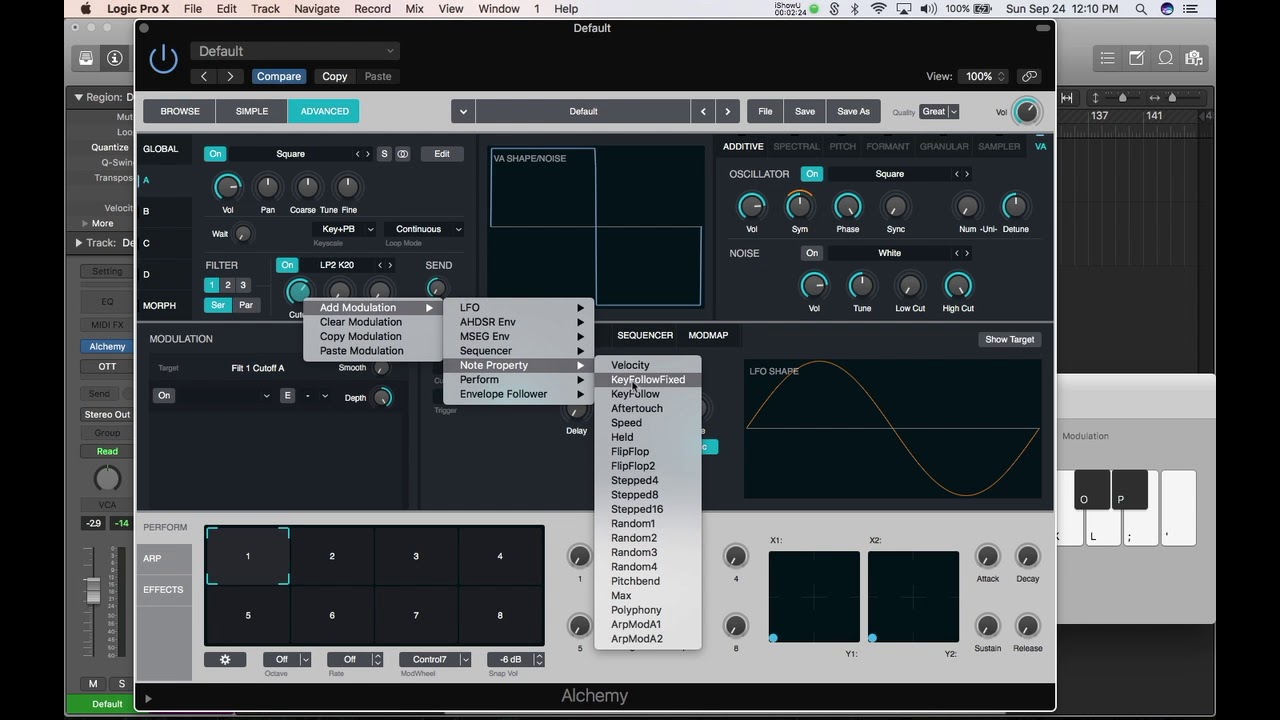The image size is (1280, 720).
Task: Open the Octave Off dropdown
Action: click(287, 659)
